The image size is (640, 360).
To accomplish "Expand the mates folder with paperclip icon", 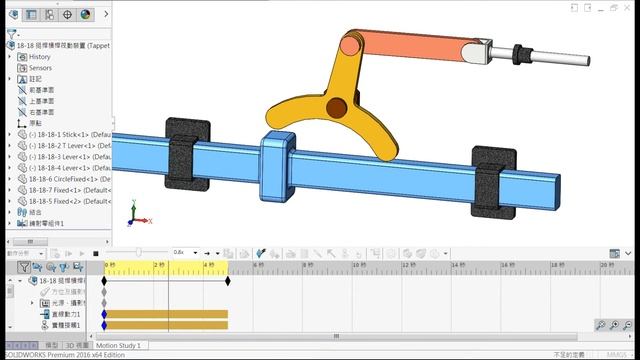I will click(x=9, y=212).
